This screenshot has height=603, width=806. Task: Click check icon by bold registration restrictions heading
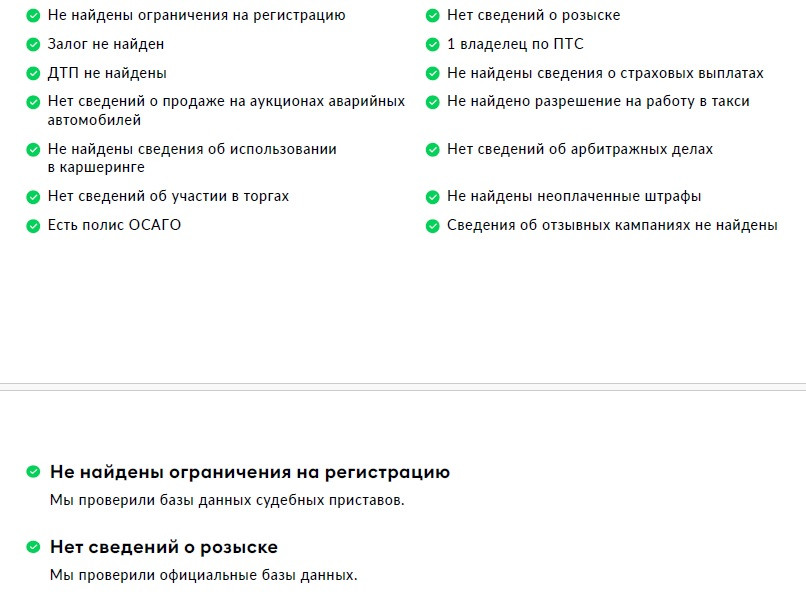34,472
